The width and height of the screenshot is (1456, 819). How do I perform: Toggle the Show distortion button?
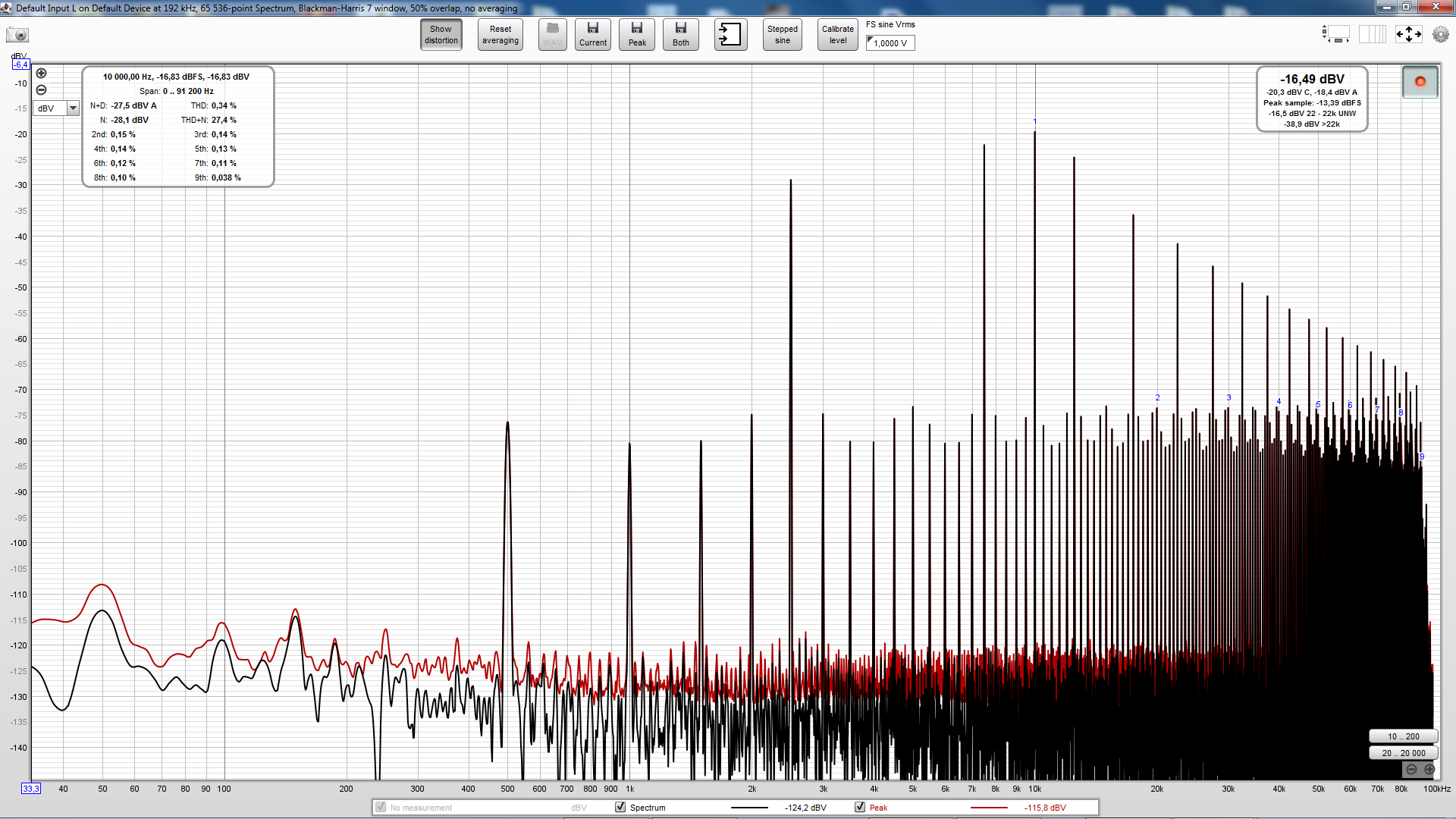pyautogui.click(x=441, y=35)
